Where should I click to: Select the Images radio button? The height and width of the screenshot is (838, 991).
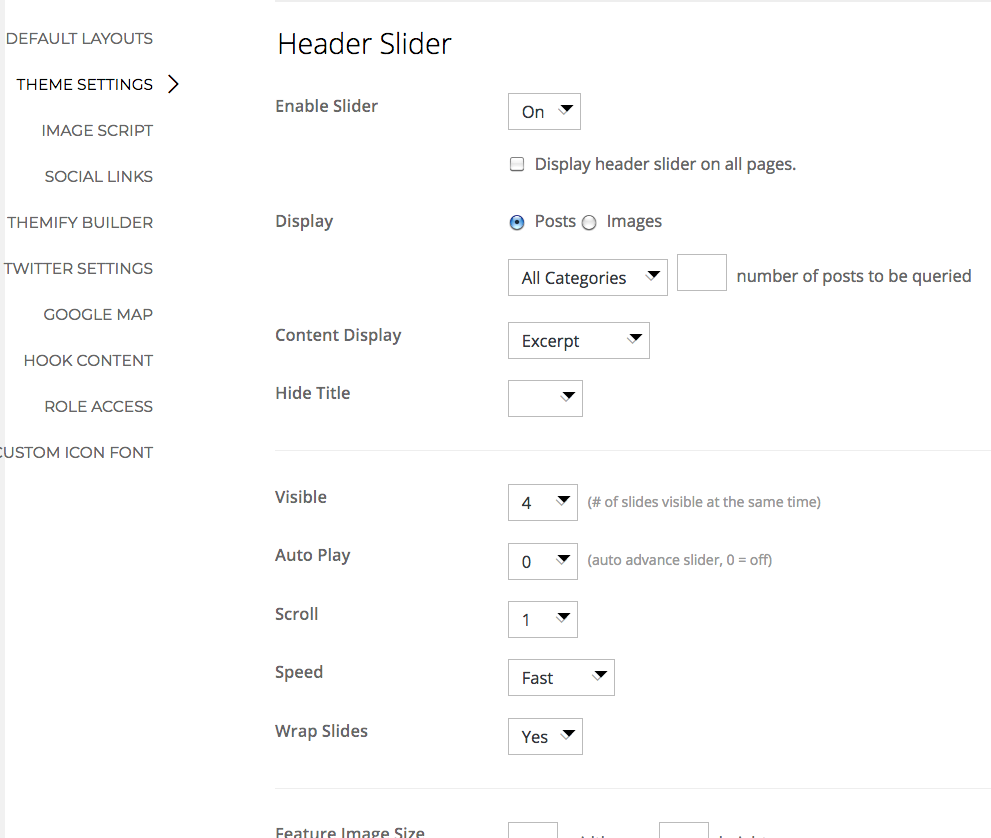tap(589, 223)
